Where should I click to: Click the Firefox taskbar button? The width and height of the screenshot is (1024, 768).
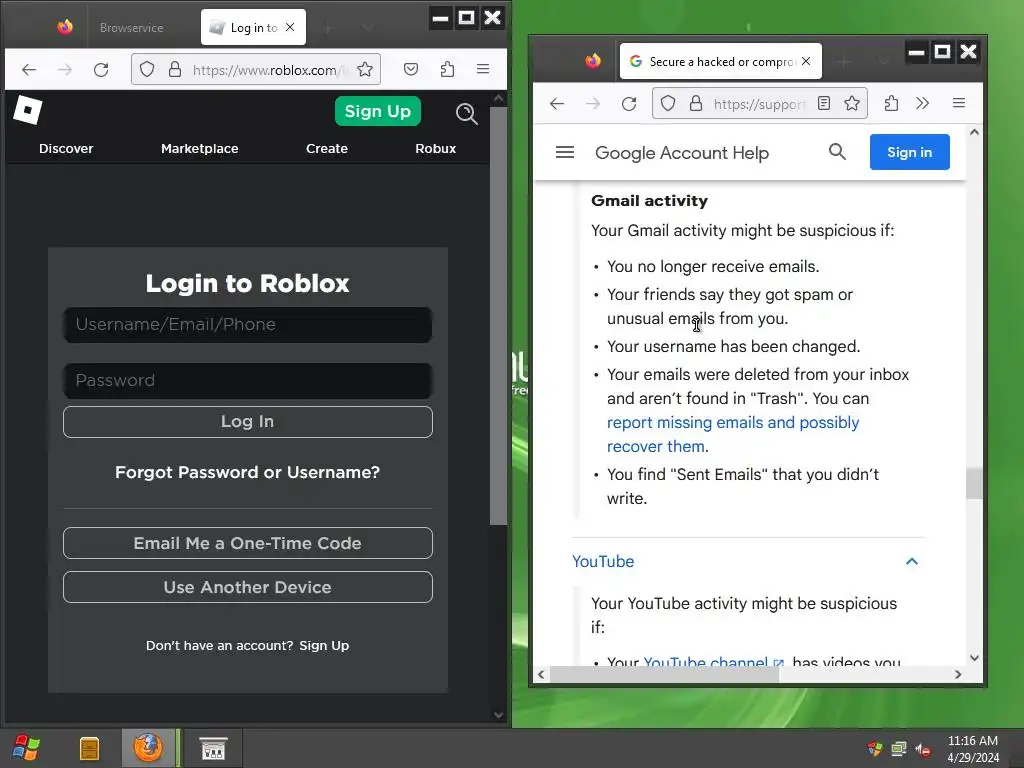(x=148, y=748)
